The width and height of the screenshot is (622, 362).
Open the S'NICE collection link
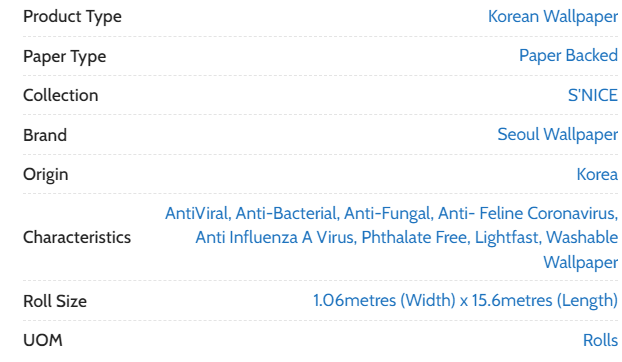click(593, 95)
